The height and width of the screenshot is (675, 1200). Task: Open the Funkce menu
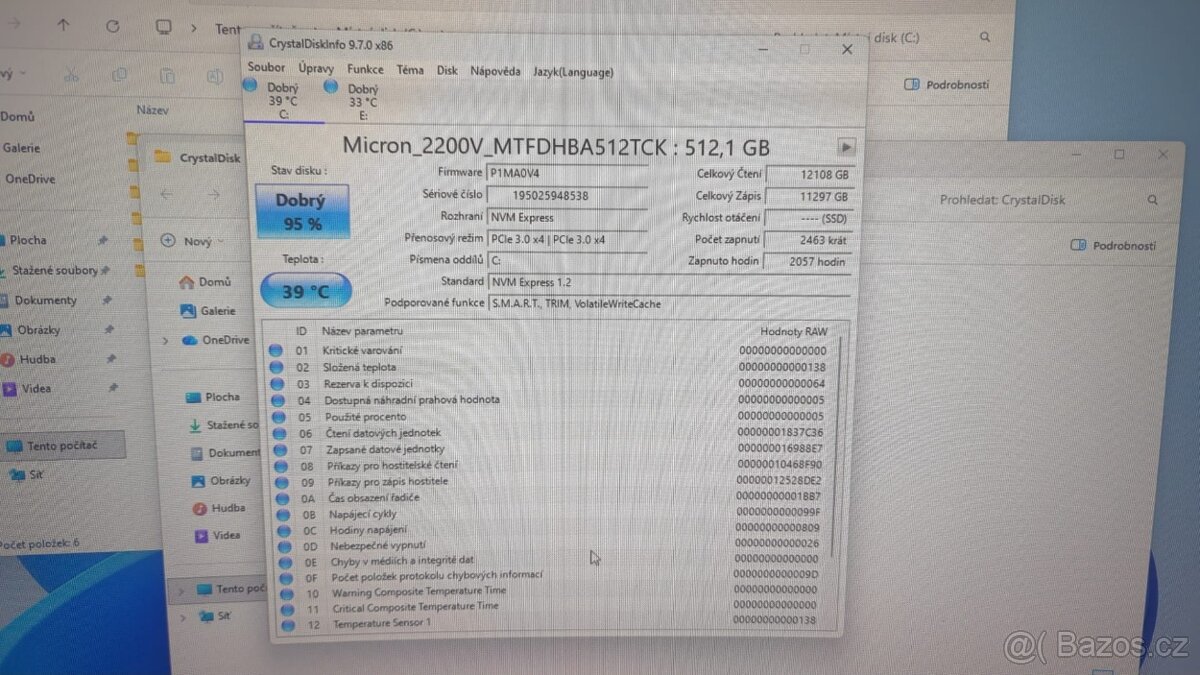click(x=365, y=70)
